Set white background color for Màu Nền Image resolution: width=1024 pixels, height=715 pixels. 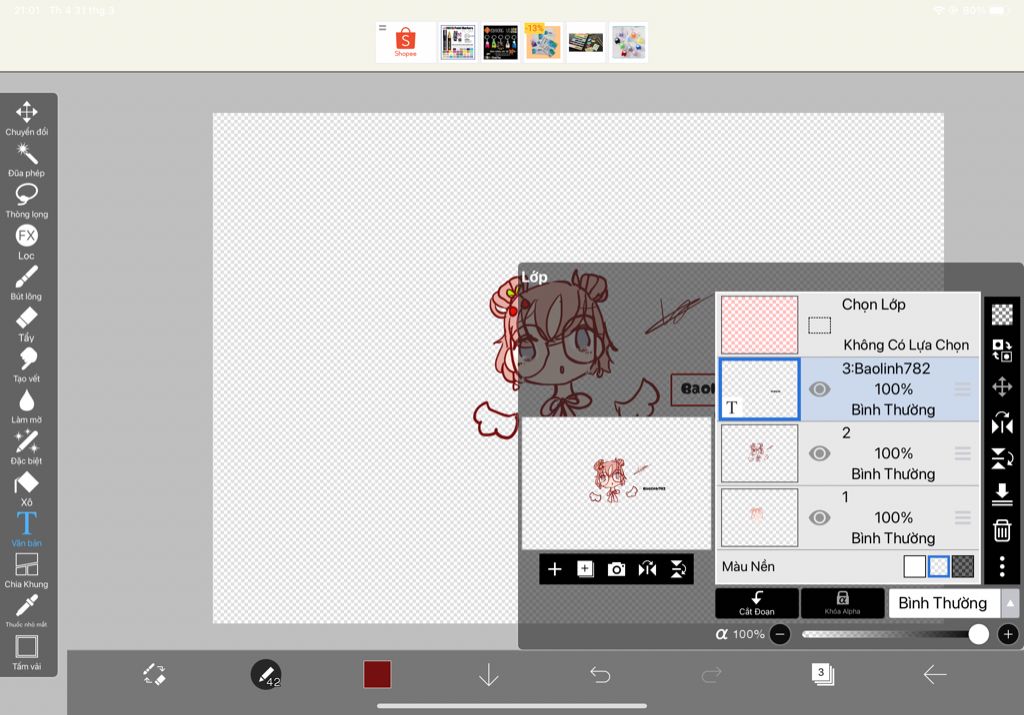pyautogui.click(x=914, y=566)
